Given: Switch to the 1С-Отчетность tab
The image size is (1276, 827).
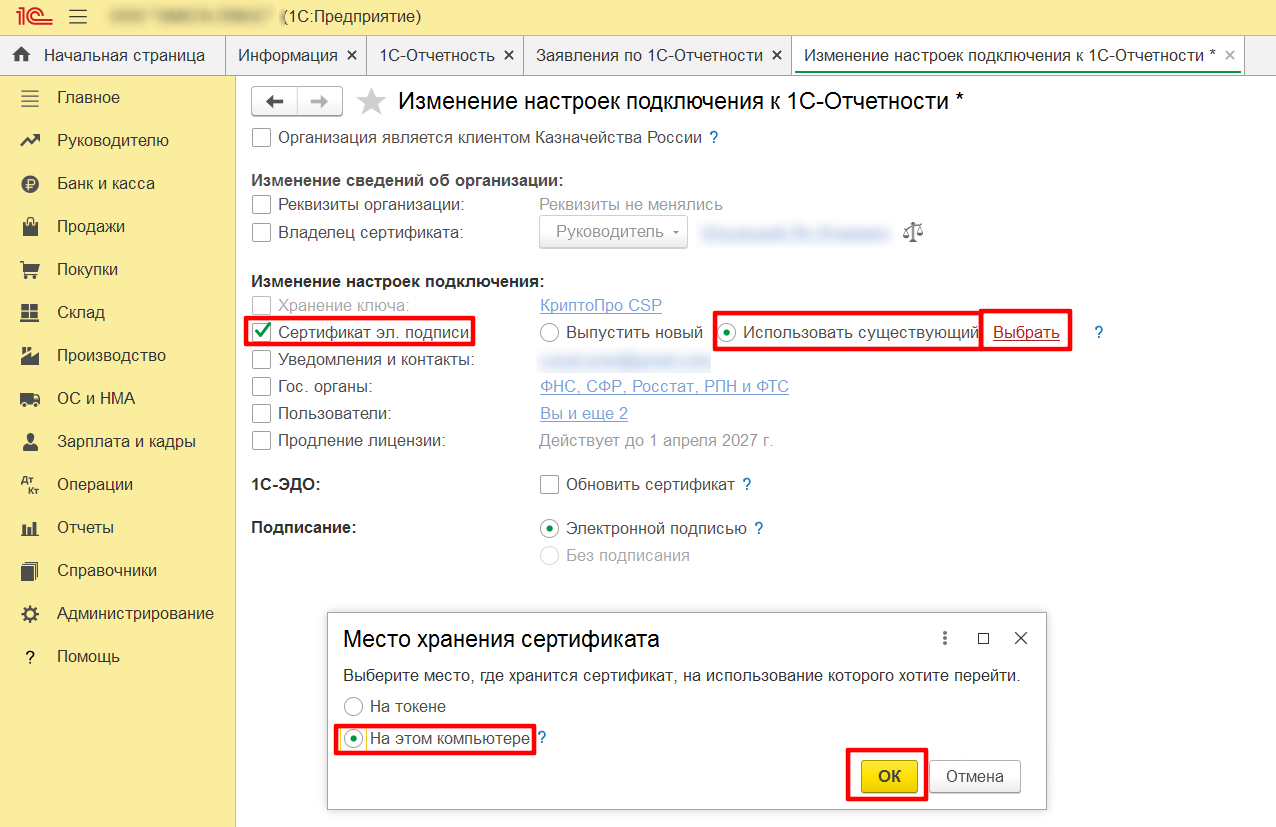Looking at the screenshot, I should tap(437, 55).
